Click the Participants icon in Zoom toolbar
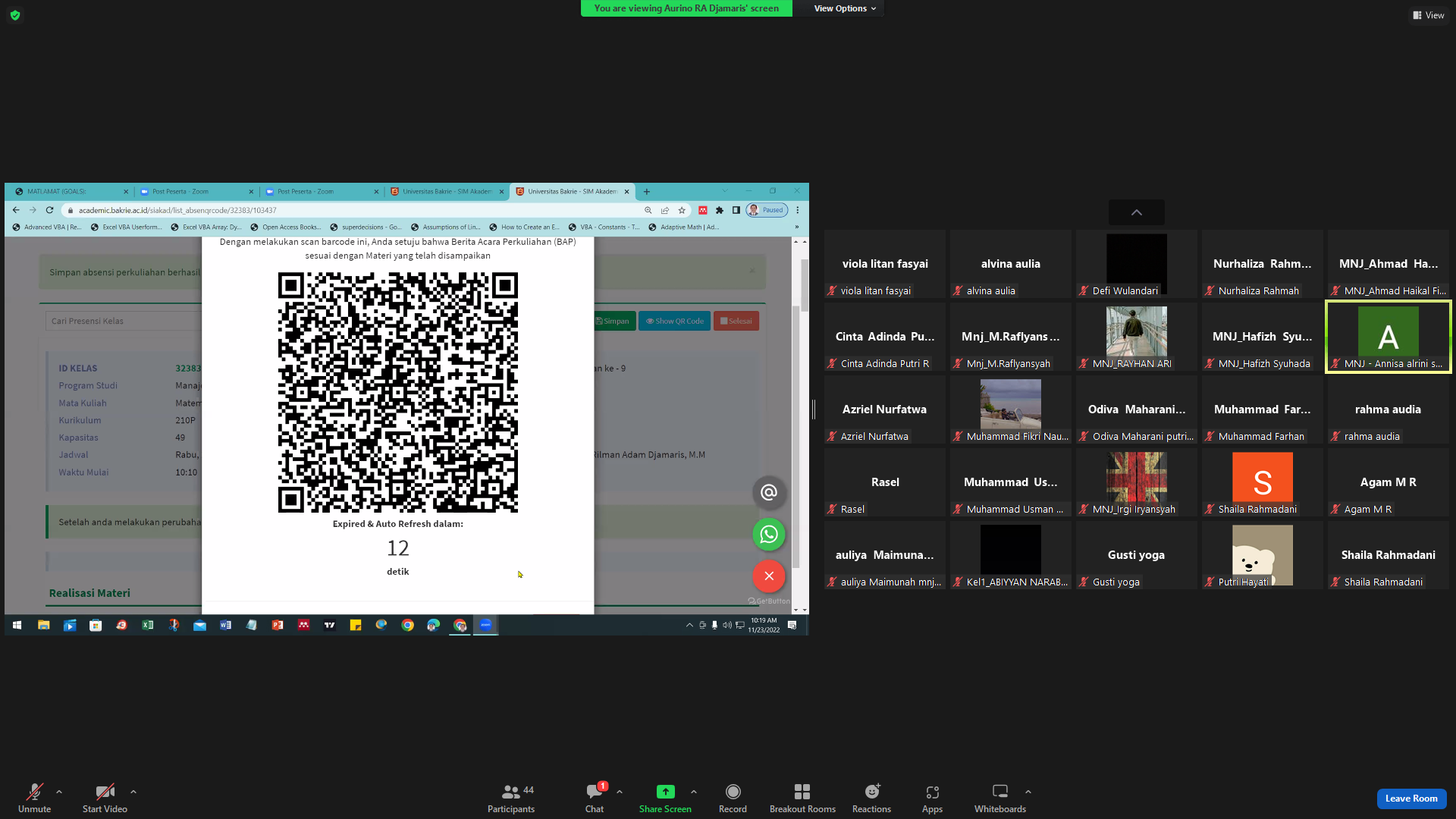Screen dimensions: 1456x819 tap(511, 798)
